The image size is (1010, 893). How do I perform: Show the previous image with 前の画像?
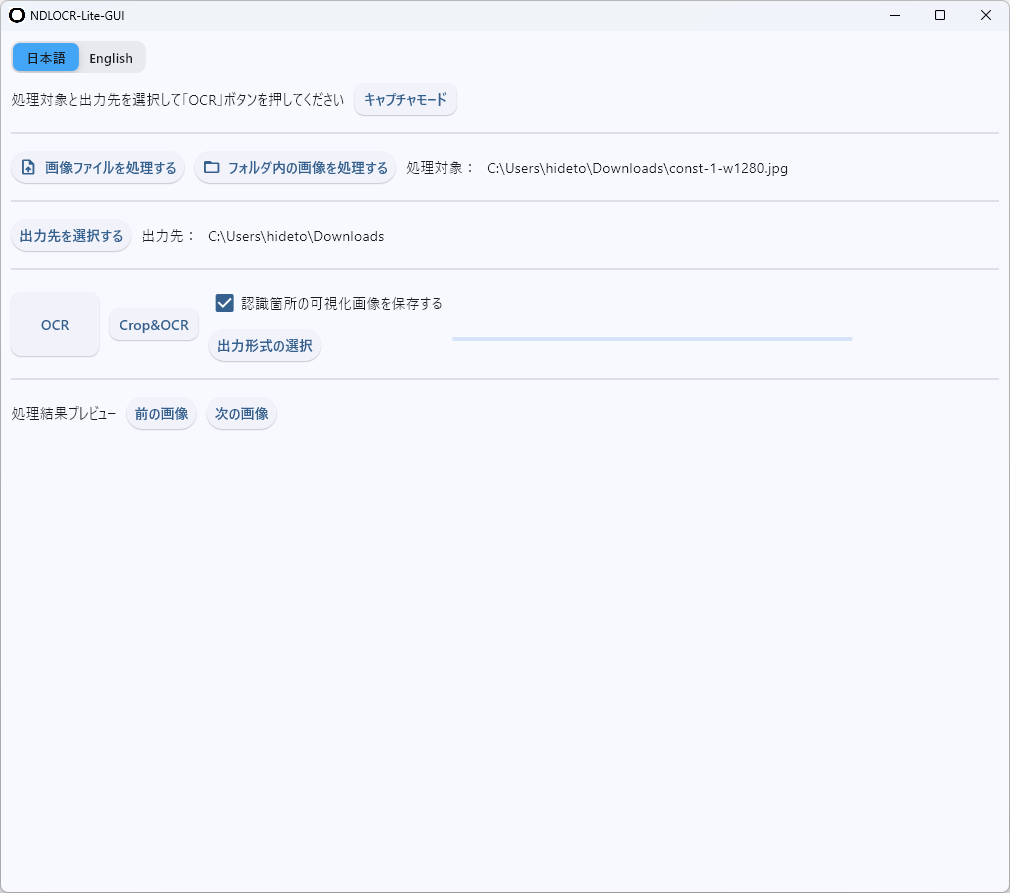(x=161, y=413)
